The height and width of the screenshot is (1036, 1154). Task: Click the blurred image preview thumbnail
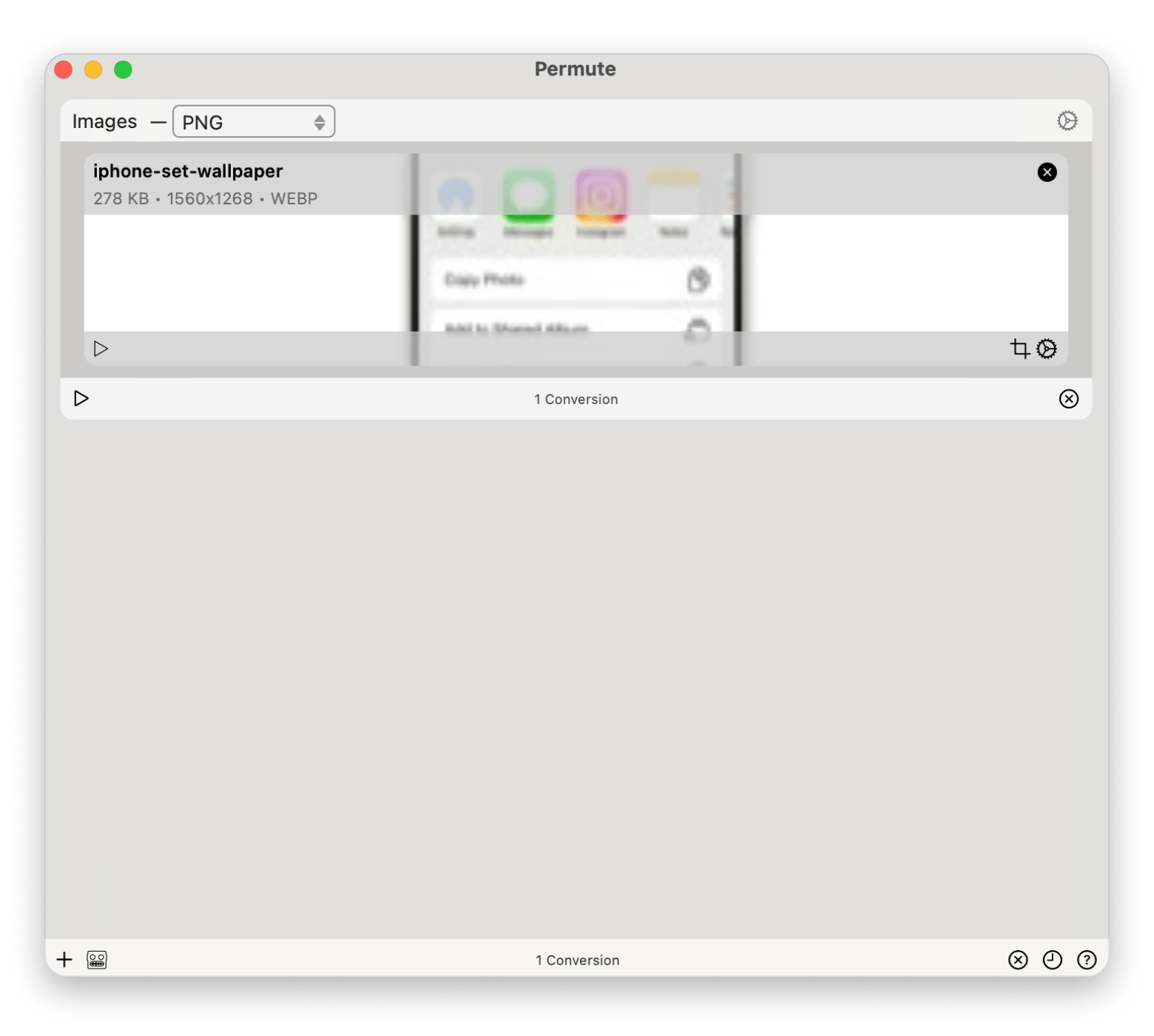[576, 274]
